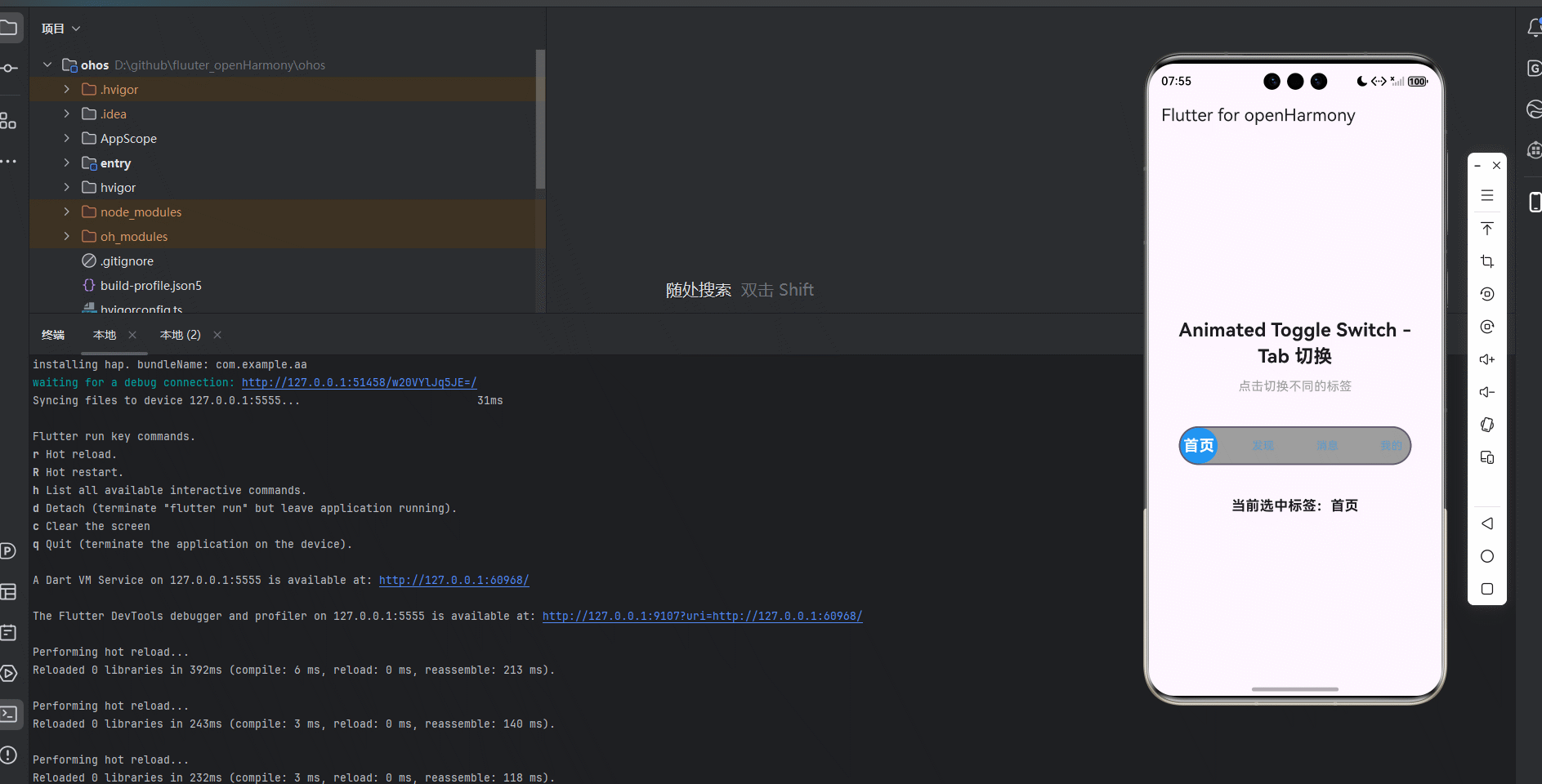Expand the .hvigor folder
Screen dimensions: 1542x784
pos(67,89)
